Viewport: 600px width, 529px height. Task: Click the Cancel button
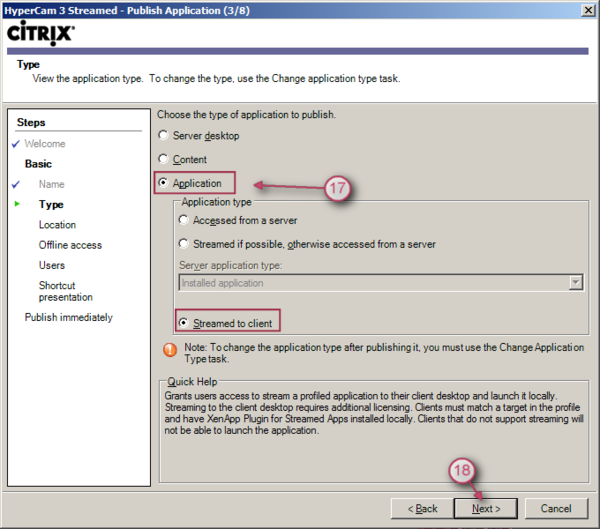(x=556, y=508)
